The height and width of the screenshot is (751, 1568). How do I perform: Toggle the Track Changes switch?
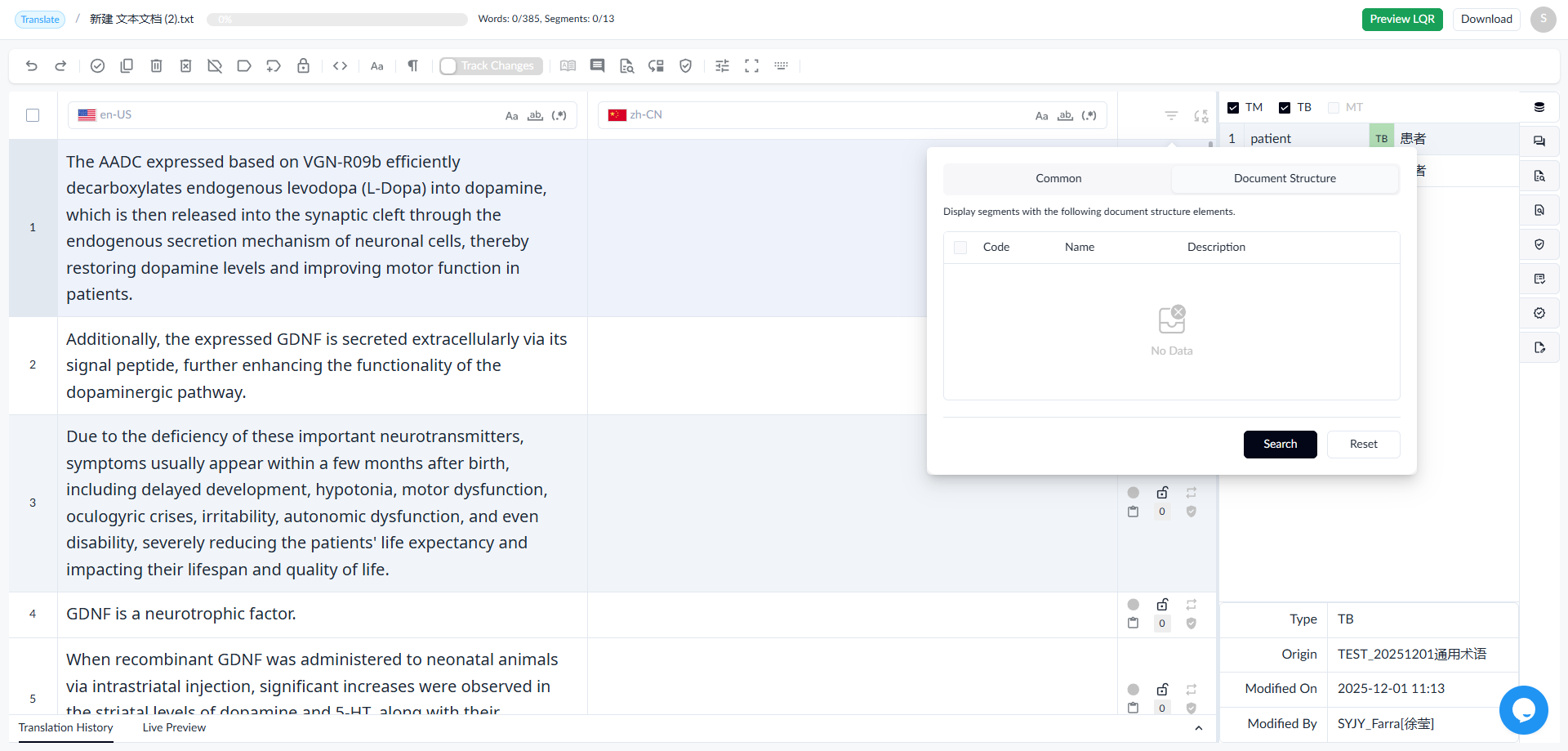pos(490,66)
